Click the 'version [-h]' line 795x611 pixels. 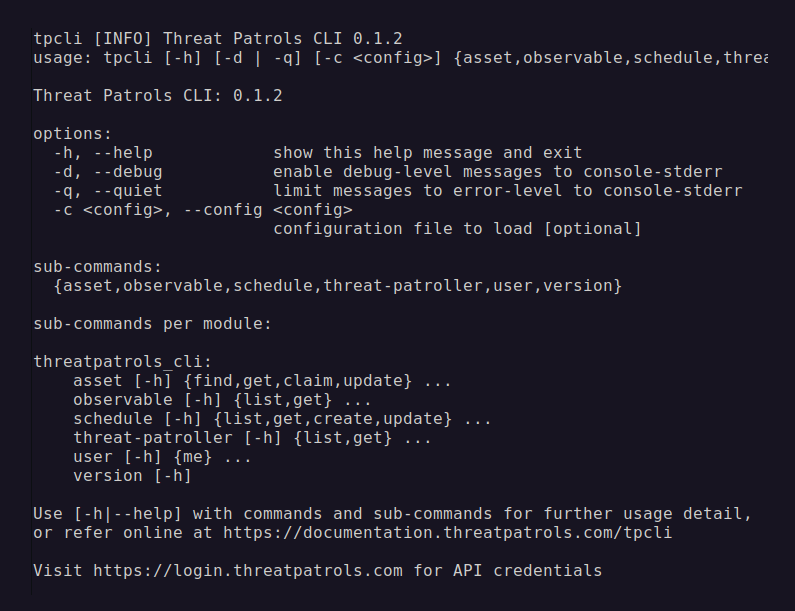[x=132, y=476]
